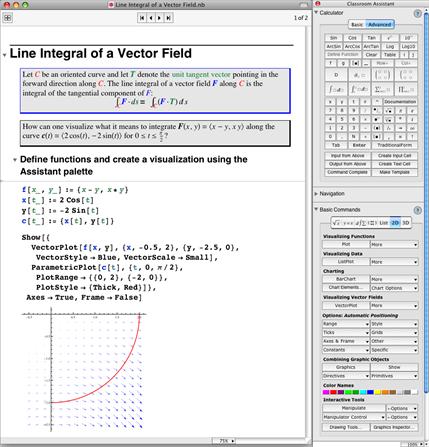Click the Manipulate button
Screen dimensions: 429x447
tap(354, 408)
